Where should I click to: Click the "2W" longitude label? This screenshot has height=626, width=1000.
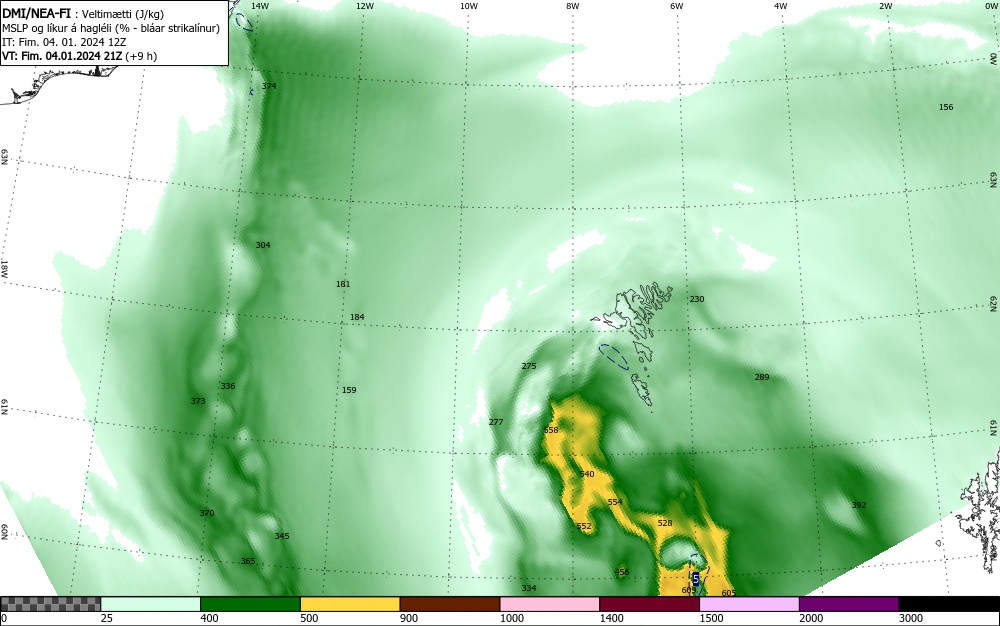[x=885, y=6]
